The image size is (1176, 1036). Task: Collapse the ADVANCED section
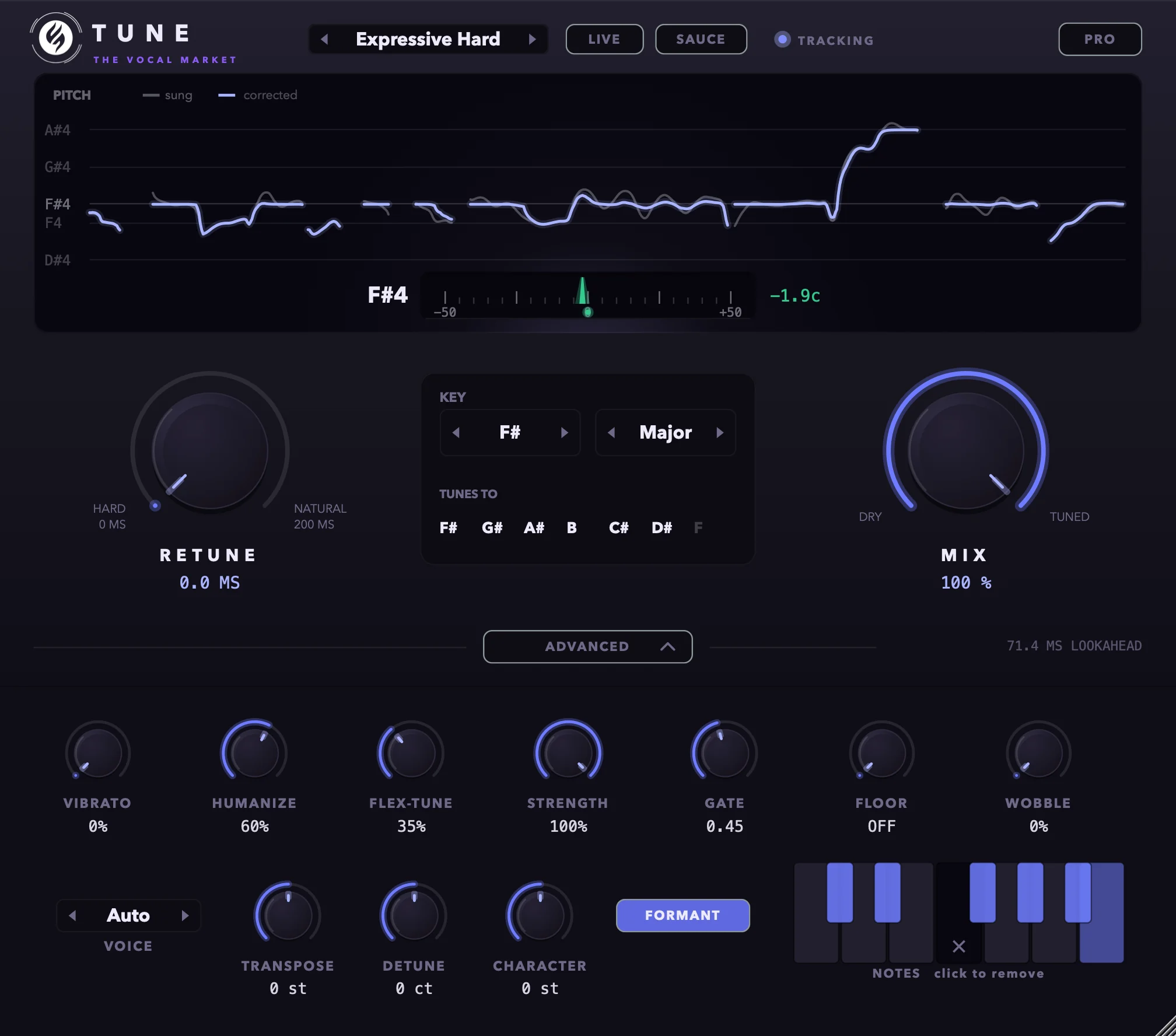coord(587,646)
